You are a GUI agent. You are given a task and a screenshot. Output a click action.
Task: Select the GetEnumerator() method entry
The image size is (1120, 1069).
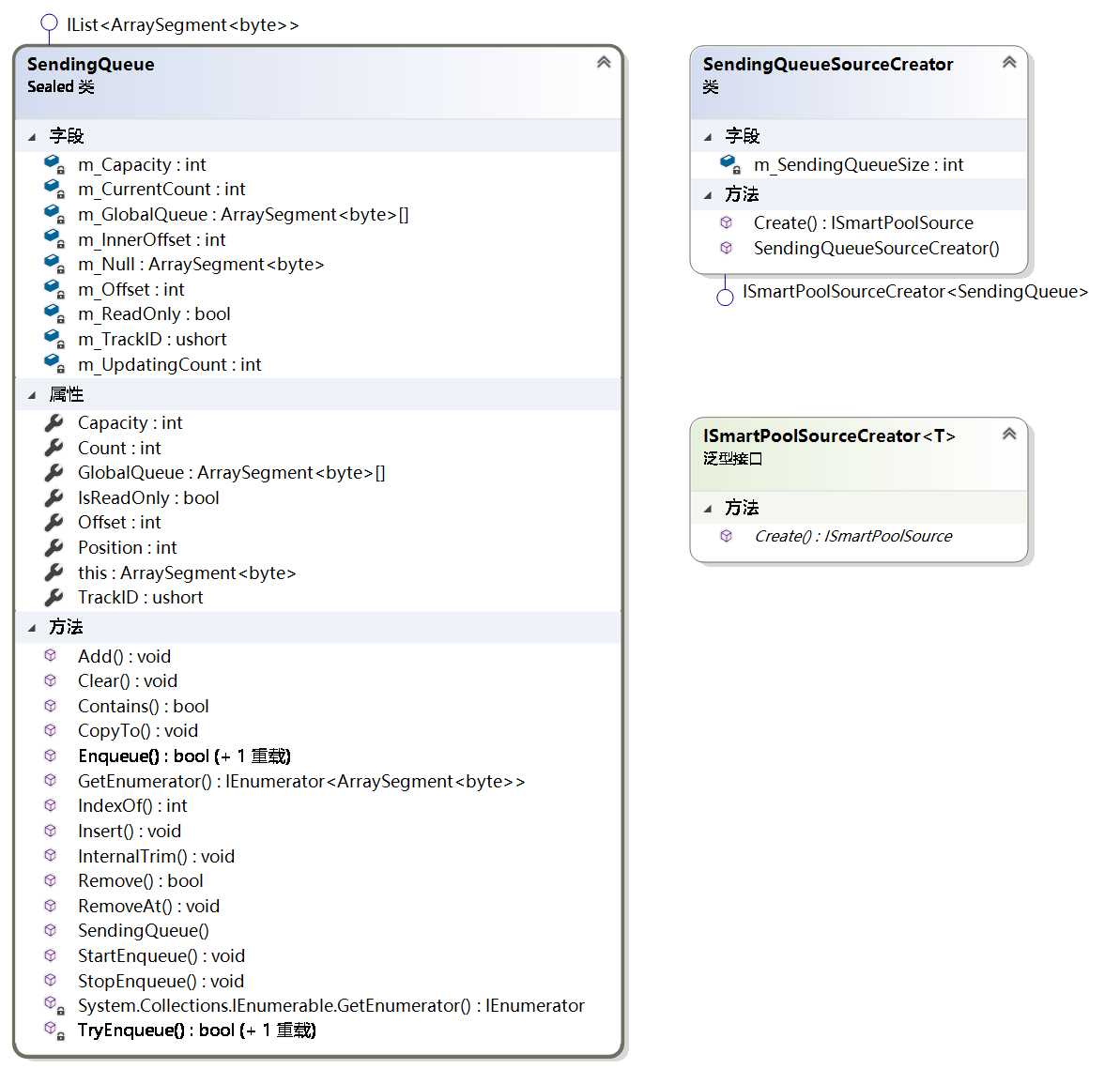pos(300,781)
